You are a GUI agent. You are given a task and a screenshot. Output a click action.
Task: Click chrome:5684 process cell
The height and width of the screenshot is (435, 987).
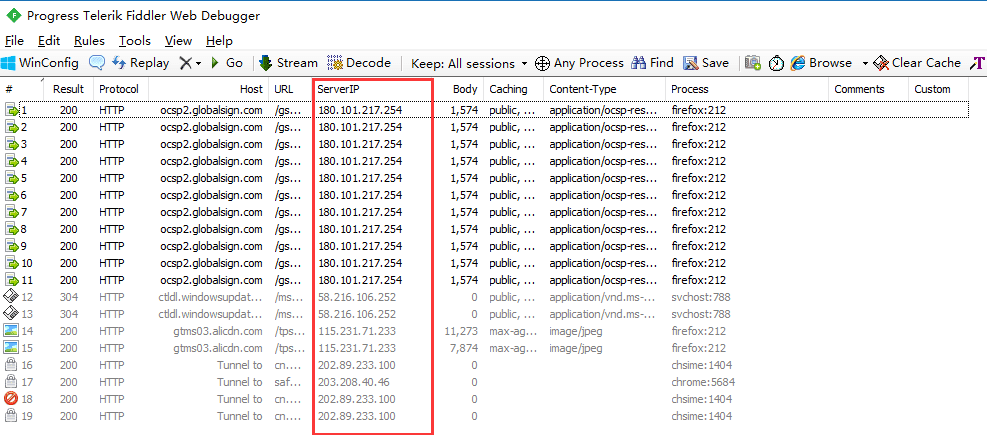(703, 382)
